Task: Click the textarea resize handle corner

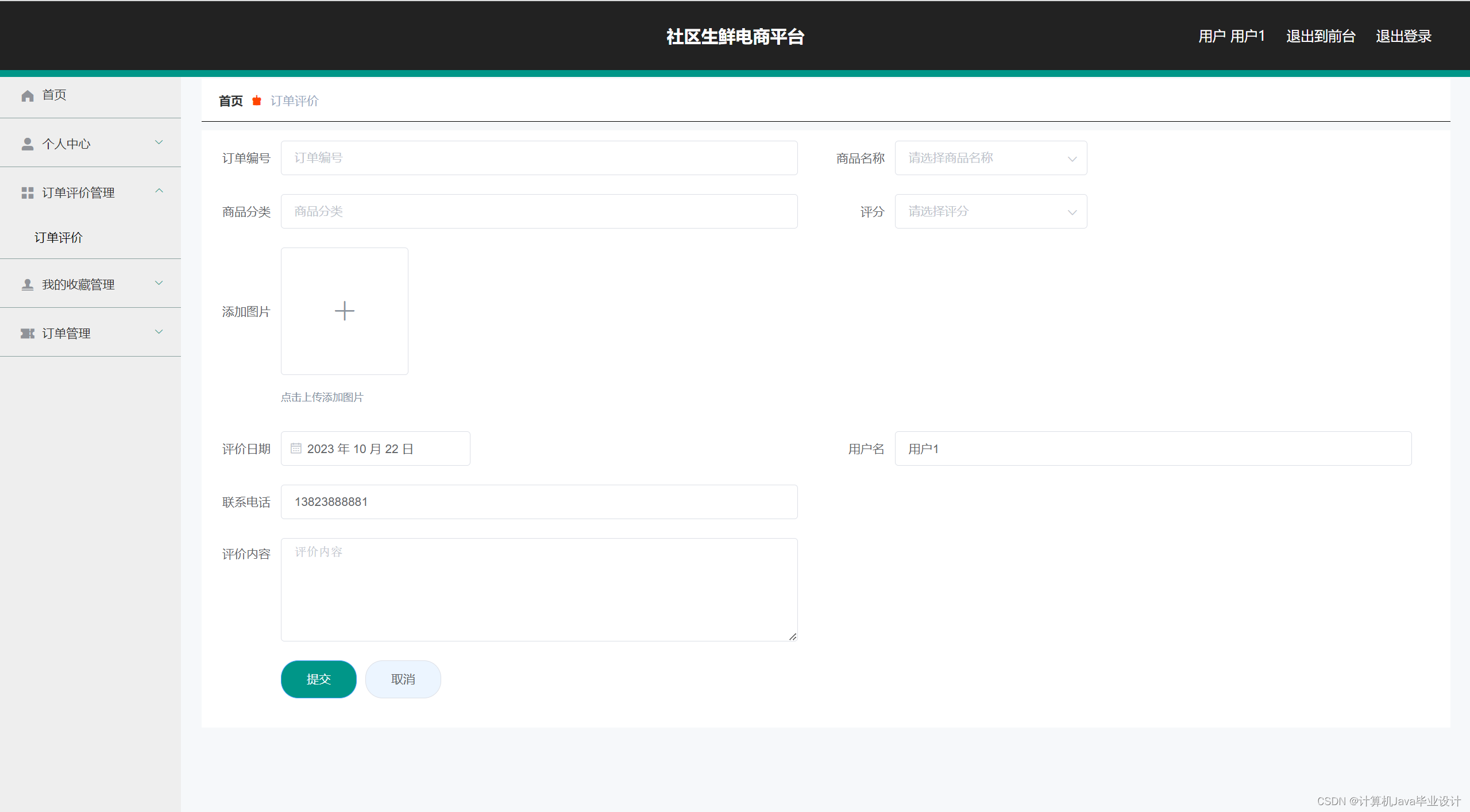Action: pos(792,636)
